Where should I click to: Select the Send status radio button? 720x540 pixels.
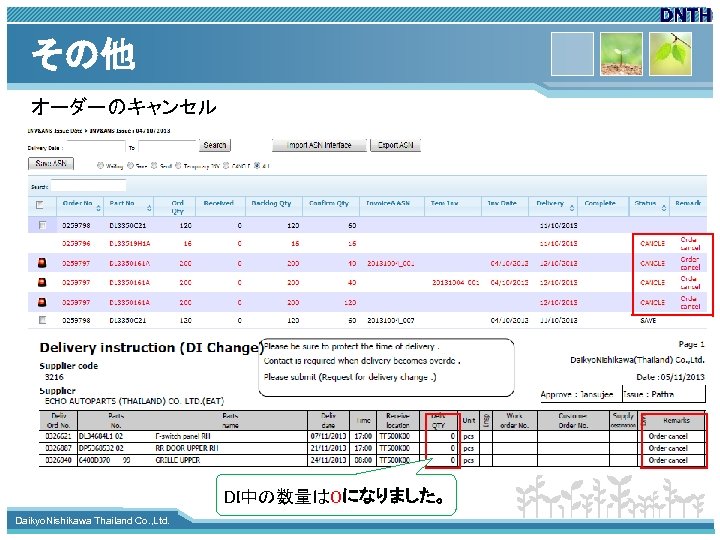tap(154, 166)
